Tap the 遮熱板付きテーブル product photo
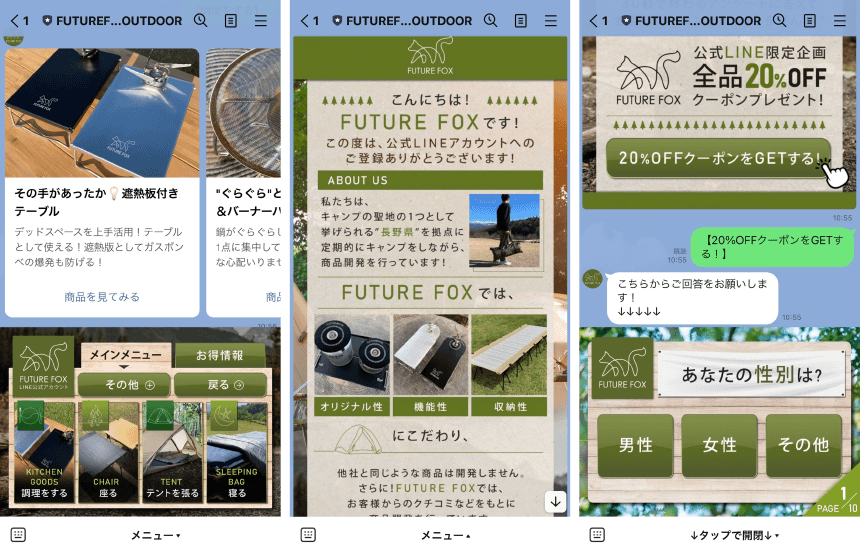Viewport: 860px width, 557px height. click(102, 111)
